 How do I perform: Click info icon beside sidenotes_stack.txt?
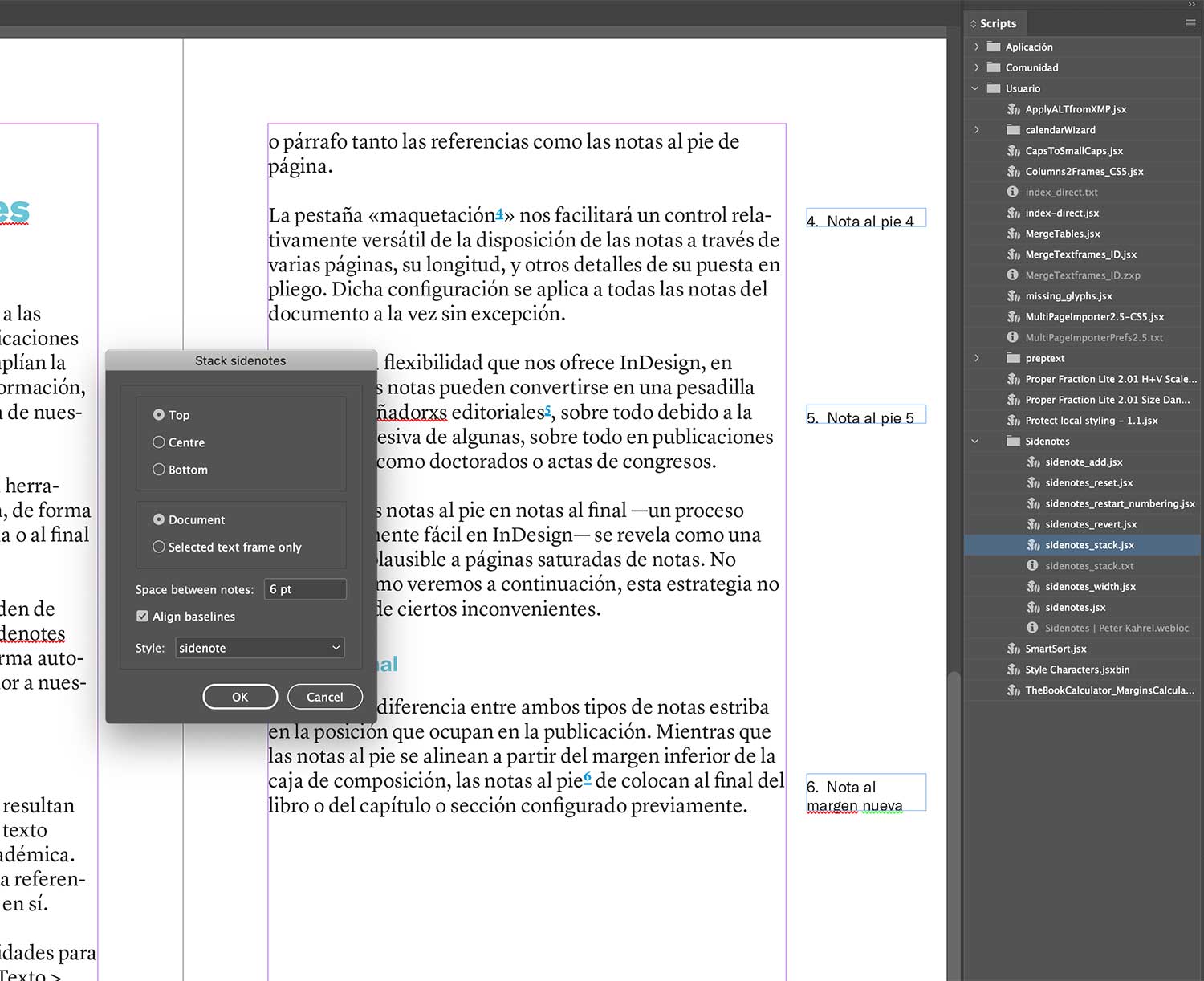(1033, 565)
